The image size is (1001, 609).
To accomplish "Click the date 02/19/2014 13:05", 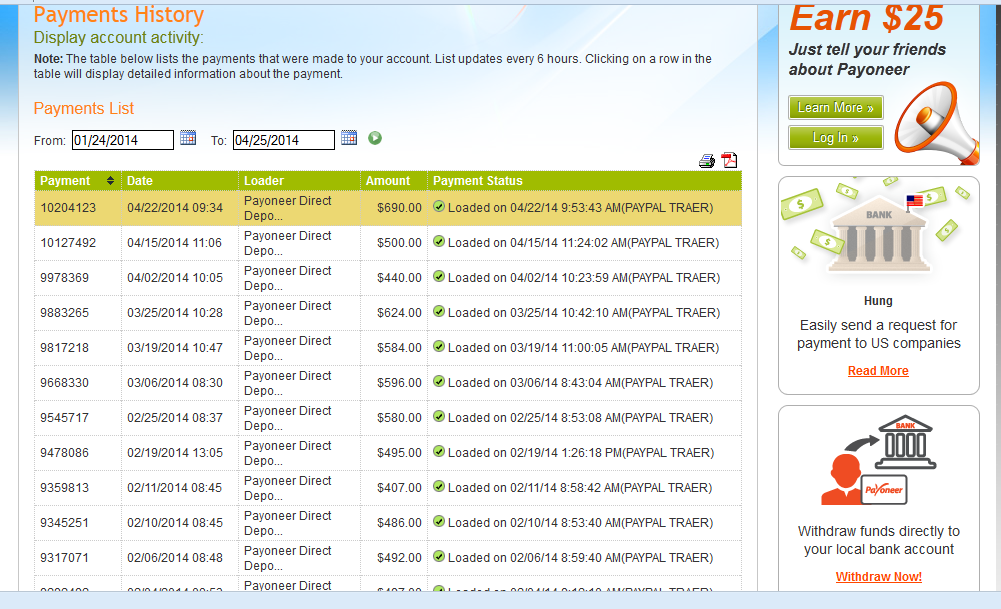I will [175, 453].
